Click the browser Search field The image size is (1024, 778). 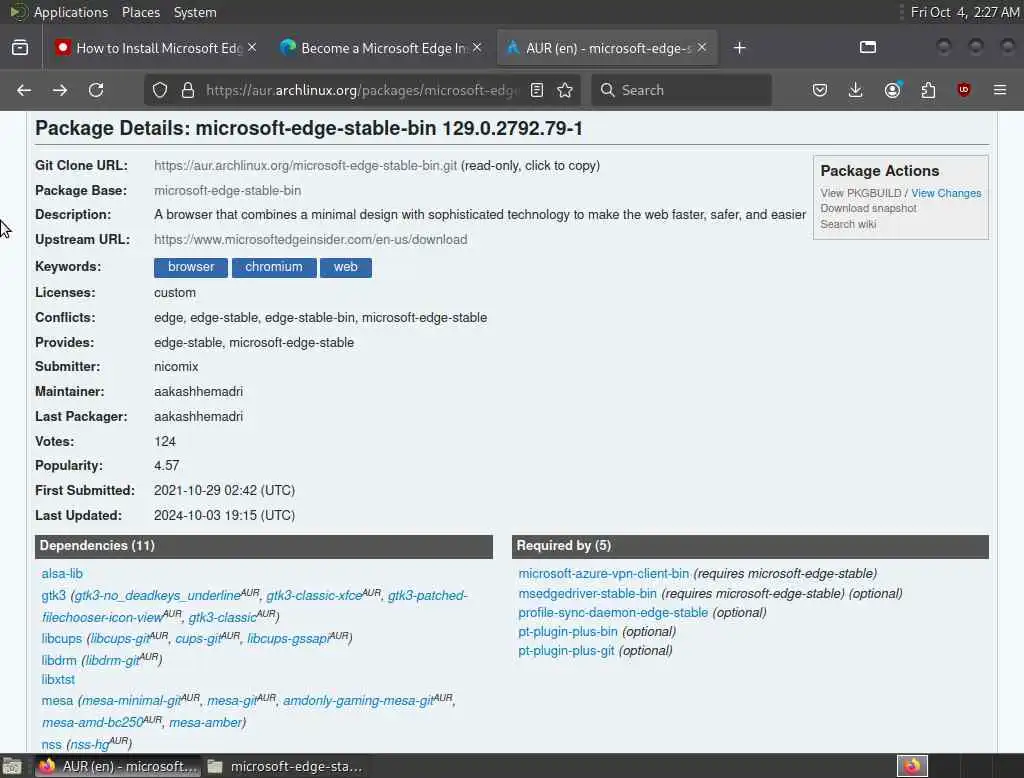[x=682, y=90]
